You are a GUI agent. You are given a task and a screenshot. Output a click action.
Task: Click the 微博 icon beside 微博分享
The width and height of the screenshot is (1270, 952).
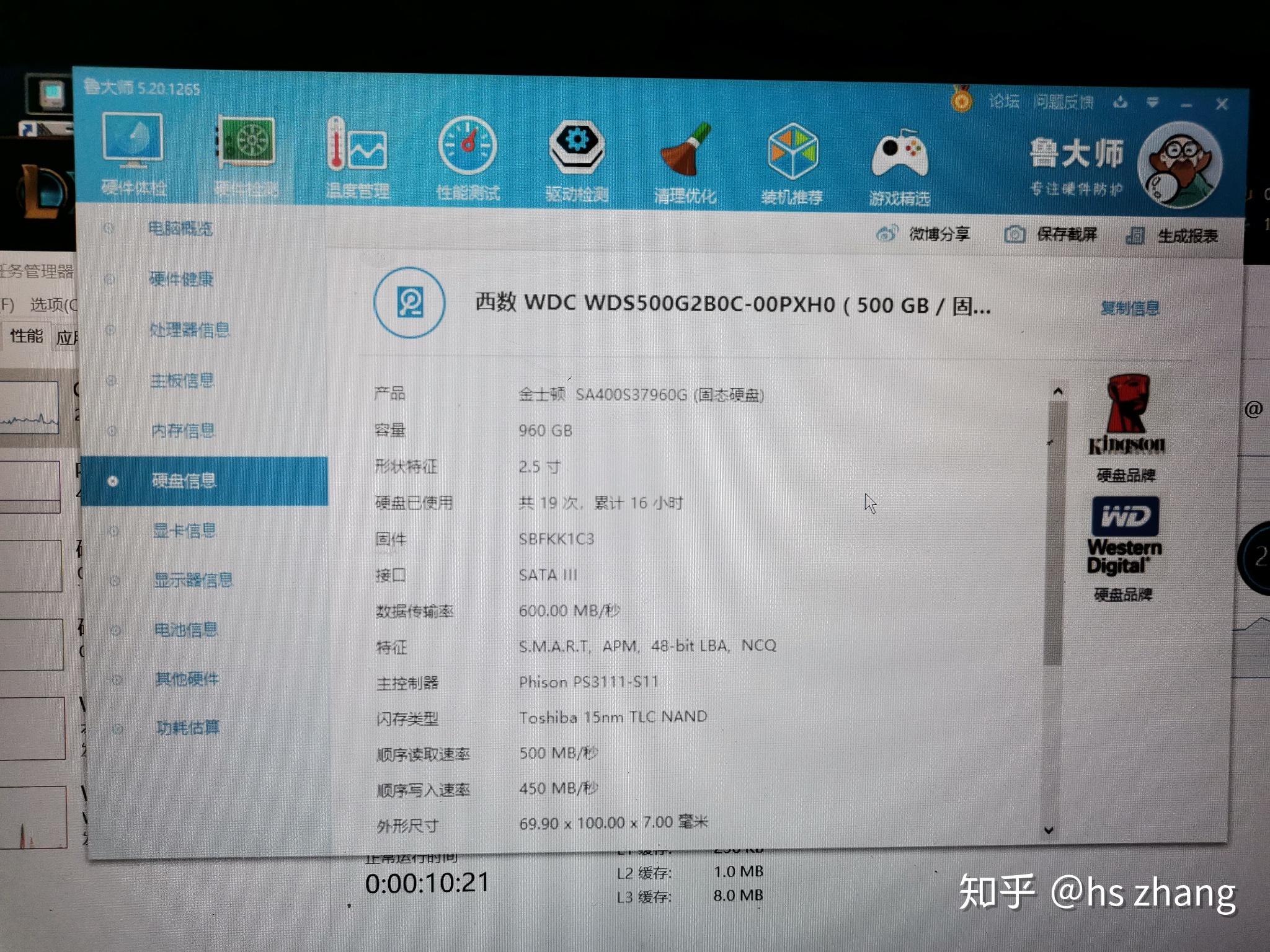(887, 234)
